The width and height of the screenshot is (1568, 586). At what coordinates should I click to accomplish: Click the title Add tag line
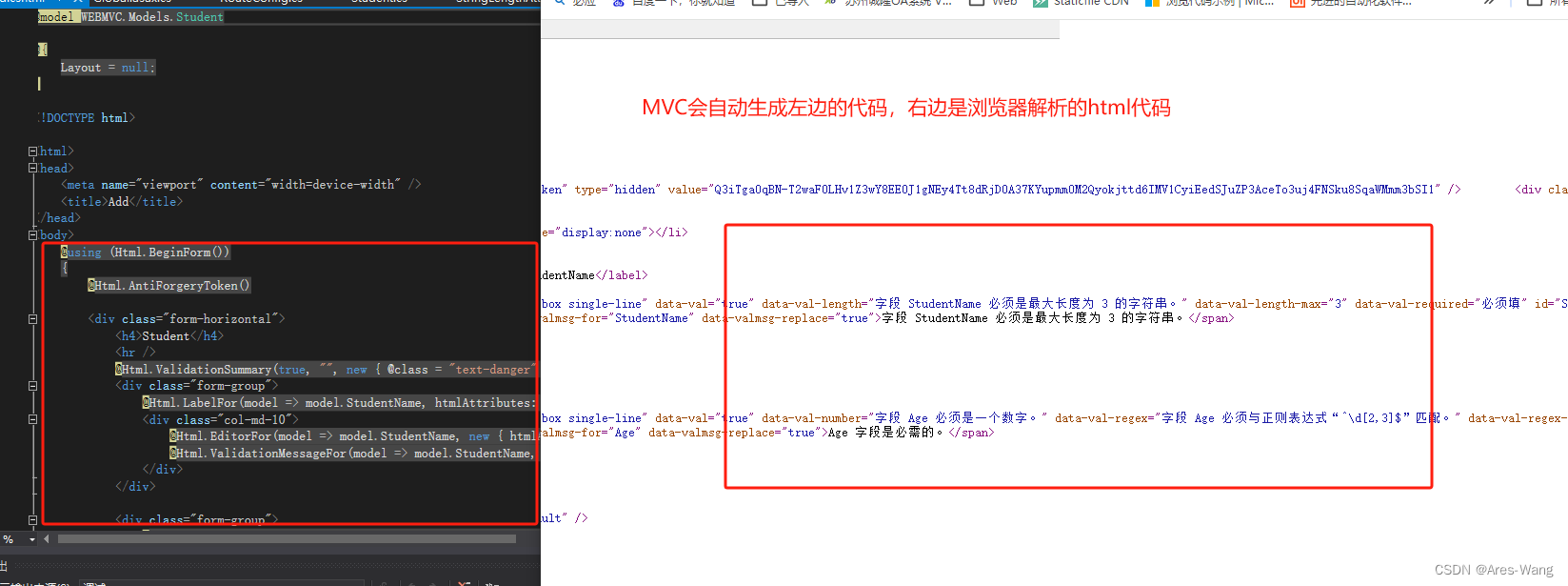[x=122, y=201]
